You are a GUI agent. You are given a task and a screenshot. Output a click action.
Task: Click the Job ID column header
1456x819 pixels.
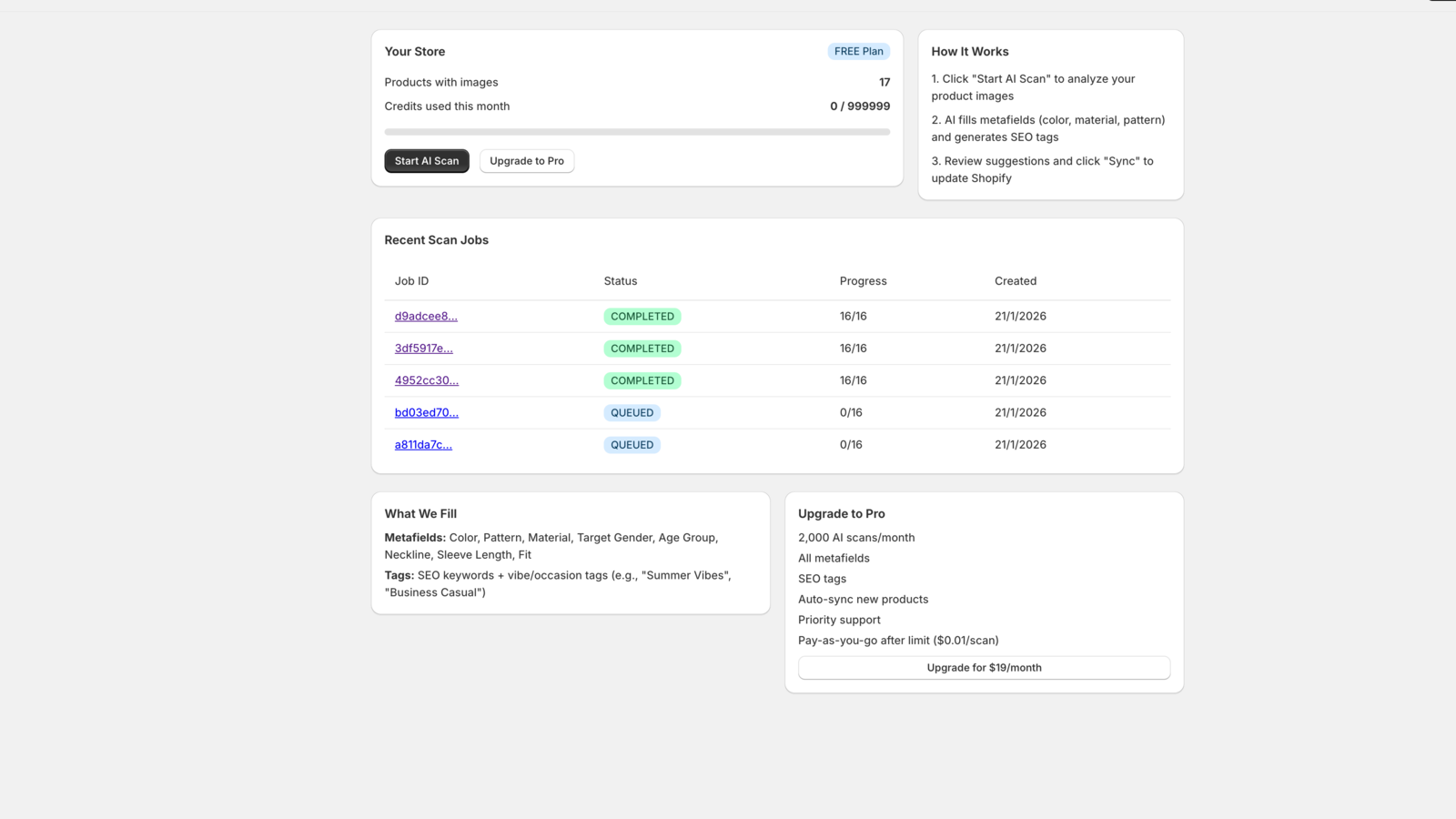411,281
